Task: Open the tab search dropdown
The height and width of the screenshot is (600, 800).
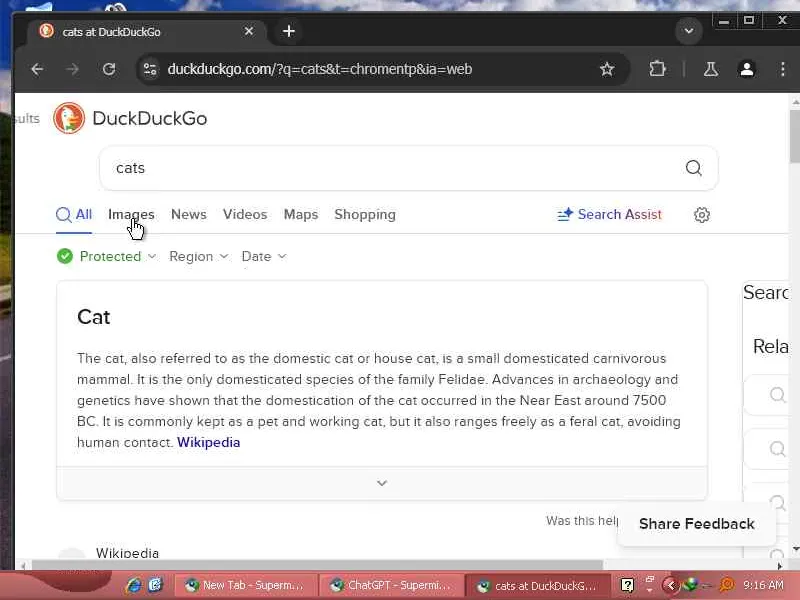Action: coord(688,31)
